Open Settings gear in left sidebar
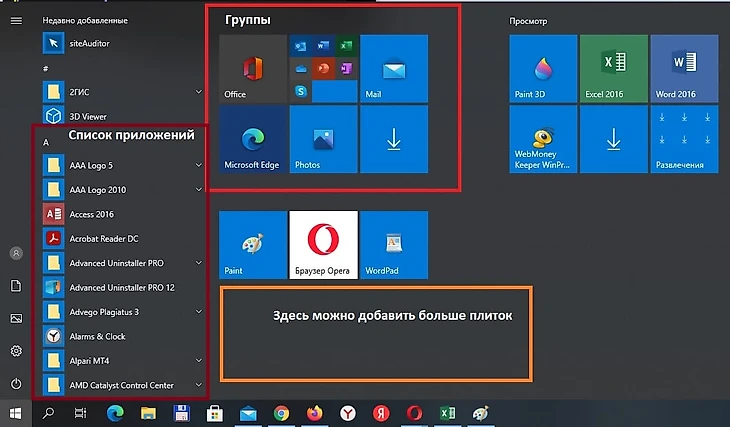 click(x=16, y=351)
